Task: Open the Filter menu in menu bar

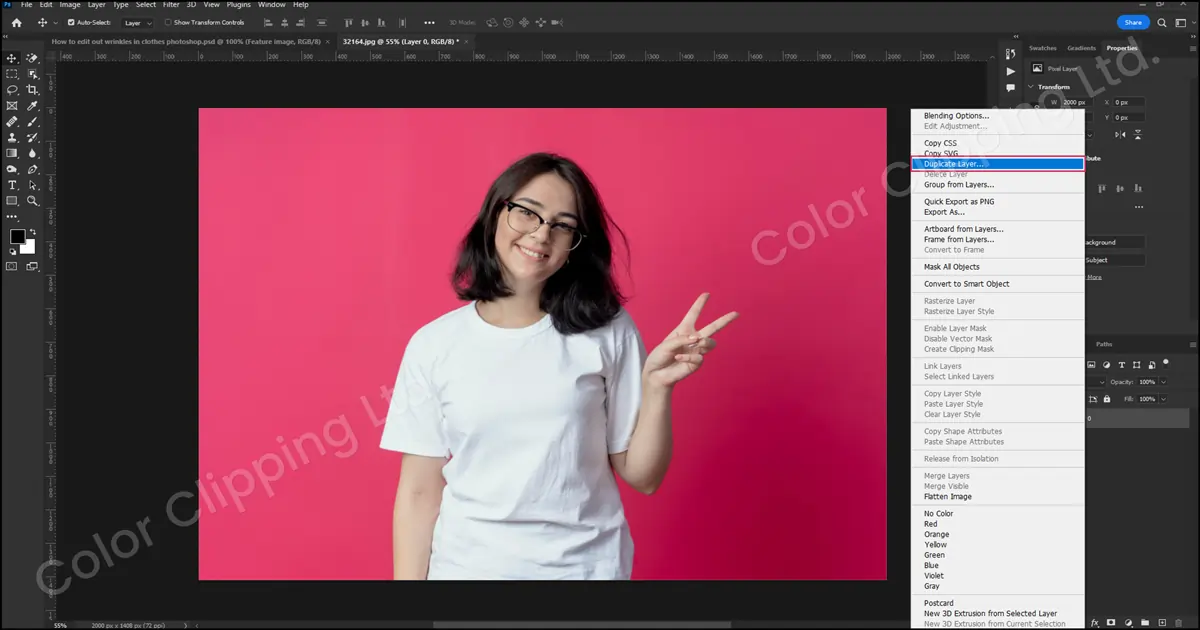Action: click(x=171, y=5)
